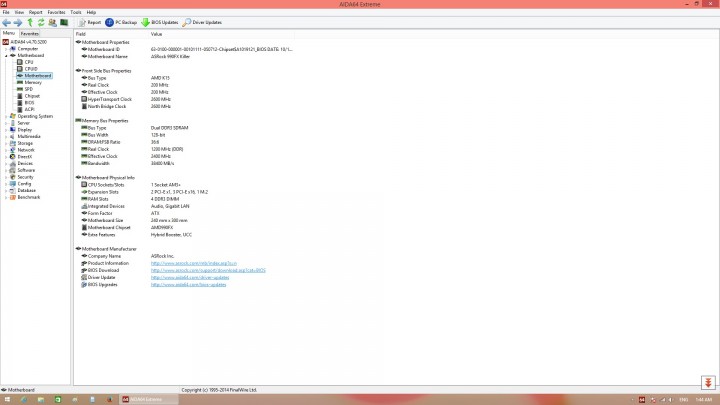Switch to the Menu tab in sidebar

[9, 33]
